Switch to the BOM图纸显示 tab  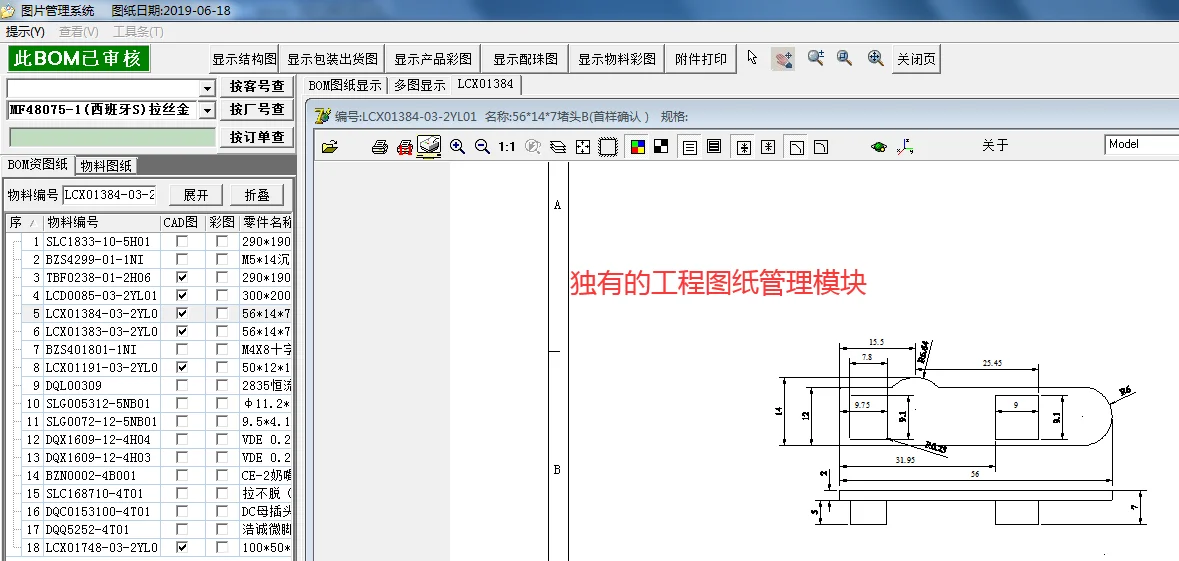[x=345, y=85]
